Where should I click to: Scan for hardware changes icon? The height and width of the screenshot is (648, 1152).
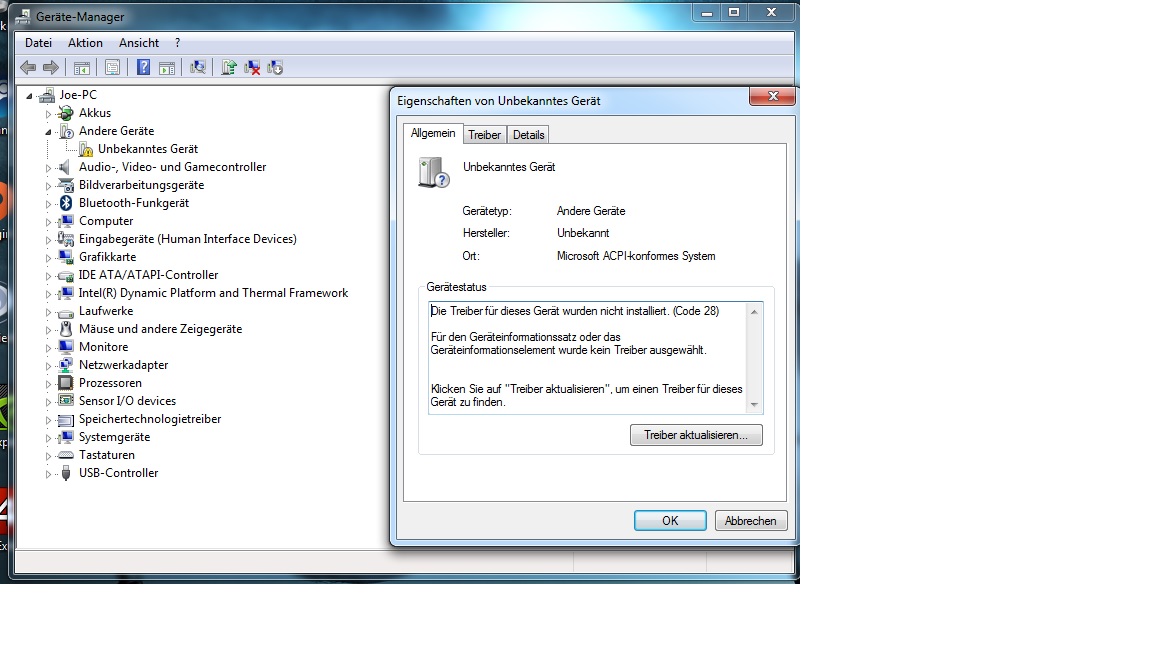198,68
